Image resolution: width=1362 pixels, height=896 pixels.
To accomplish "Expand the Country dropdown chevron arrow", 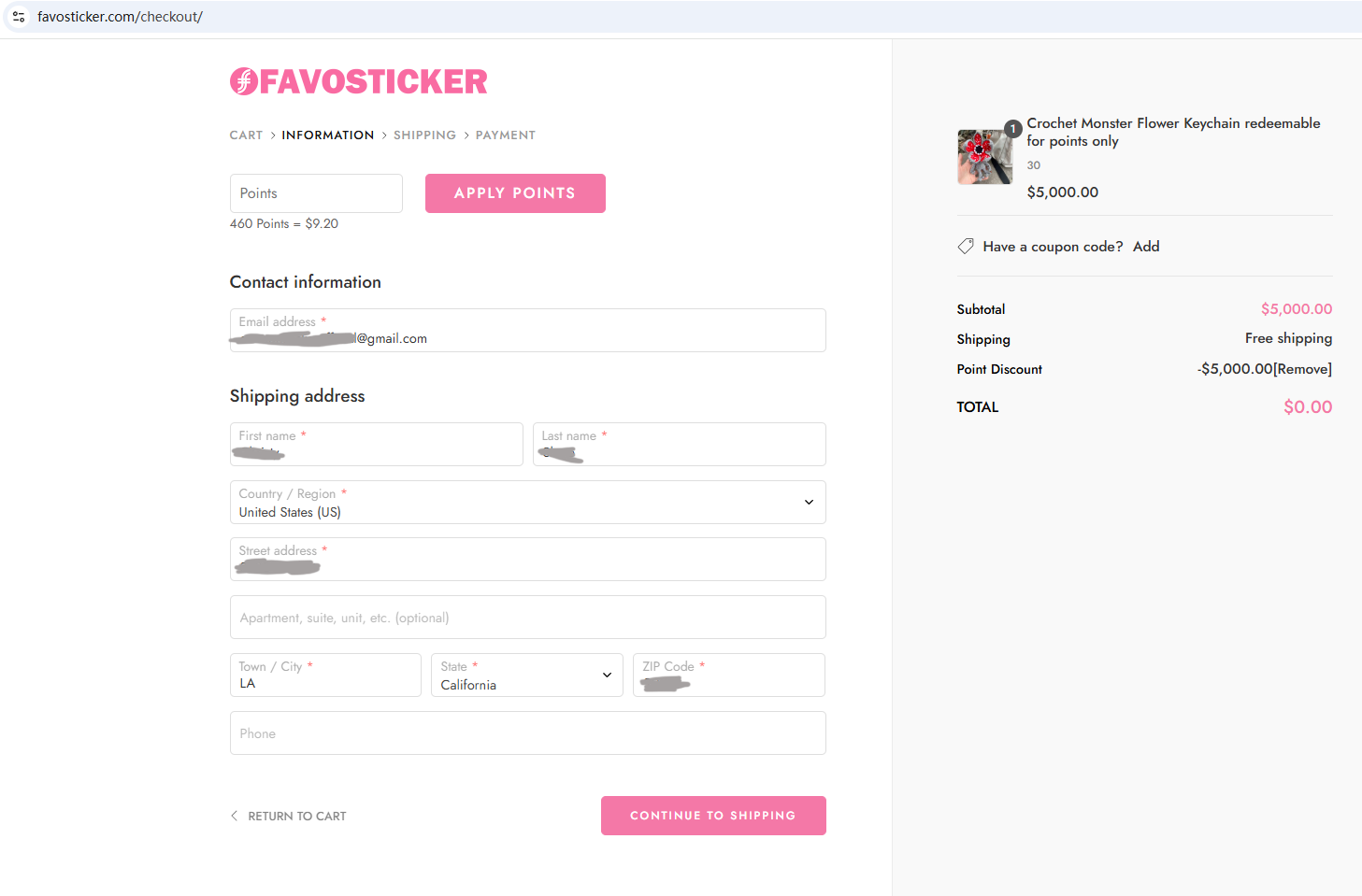I will pyautogui.click(x=808, y=502).
